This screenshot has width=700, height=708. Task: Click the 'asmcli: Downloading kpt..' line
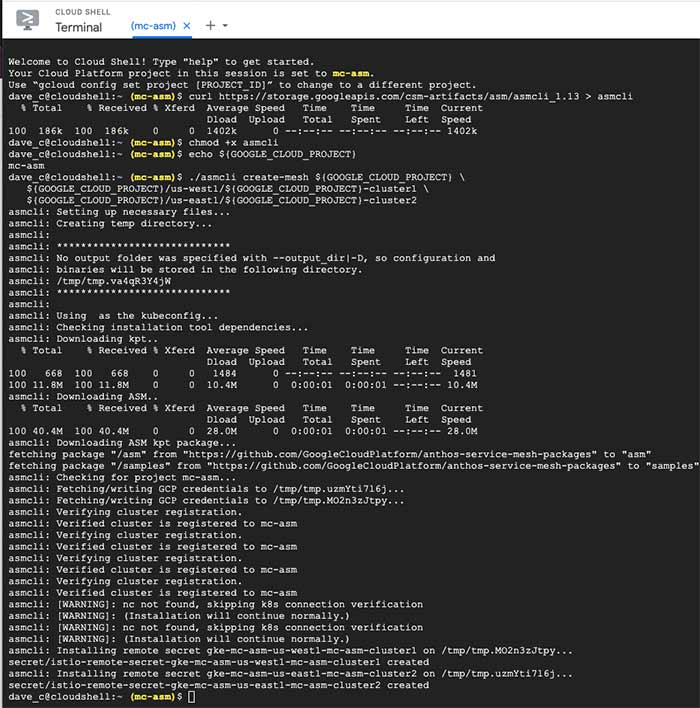[x=84, y=339]
